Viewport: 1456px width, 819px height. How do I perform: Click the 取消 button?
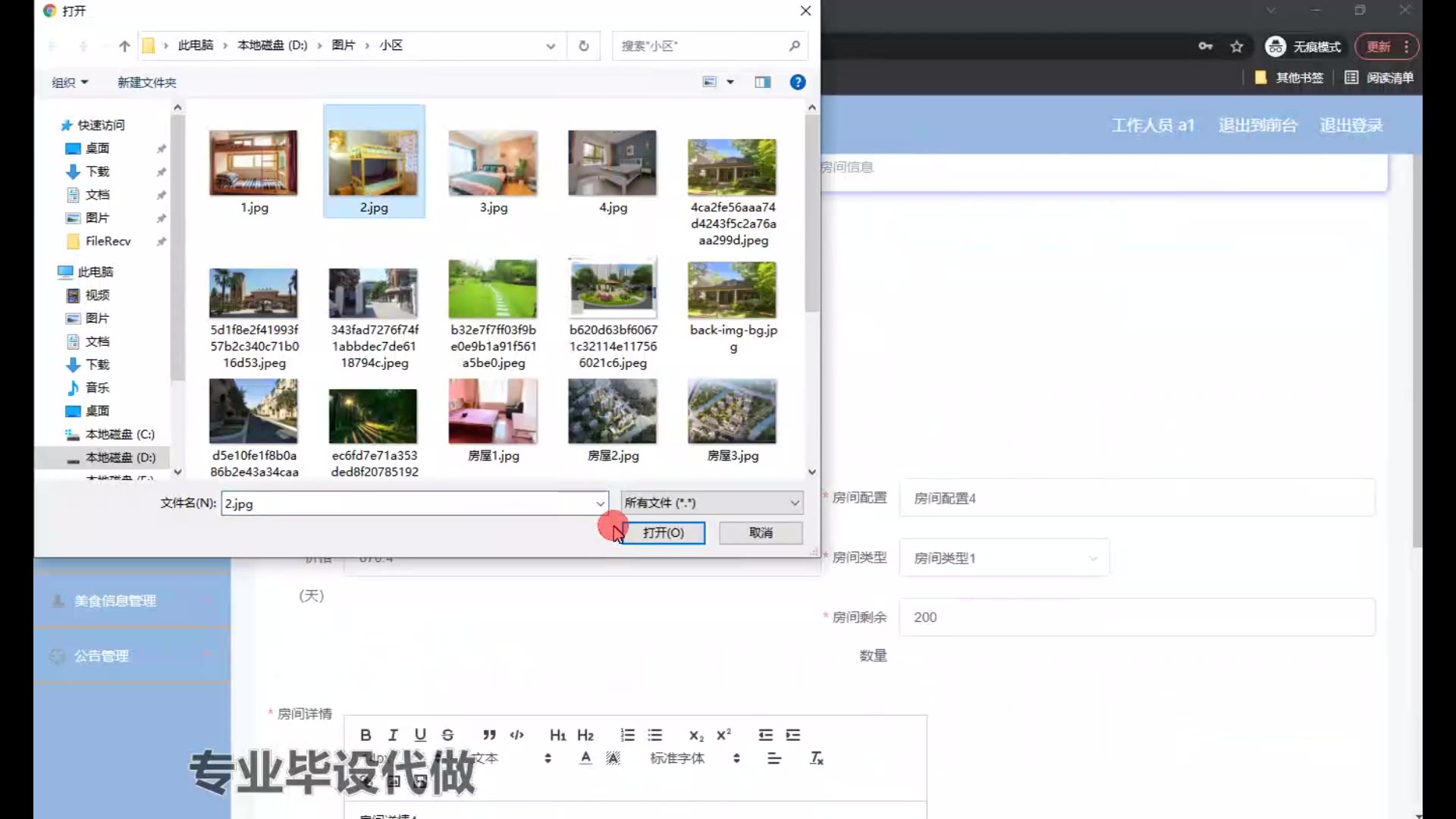click(x=761, y=533)
